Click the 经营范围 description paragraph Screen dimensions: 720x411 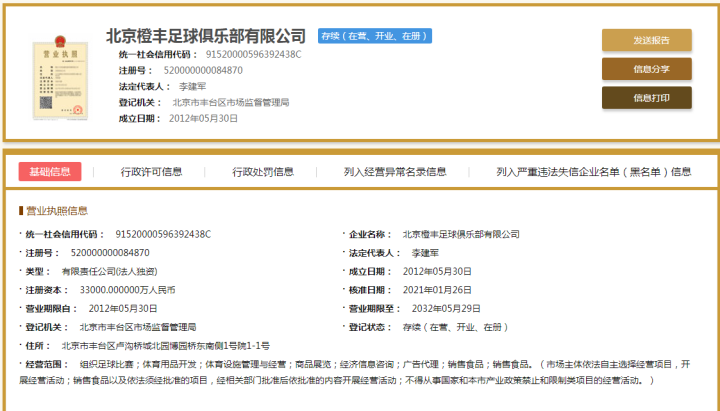[x=360, y=372]
